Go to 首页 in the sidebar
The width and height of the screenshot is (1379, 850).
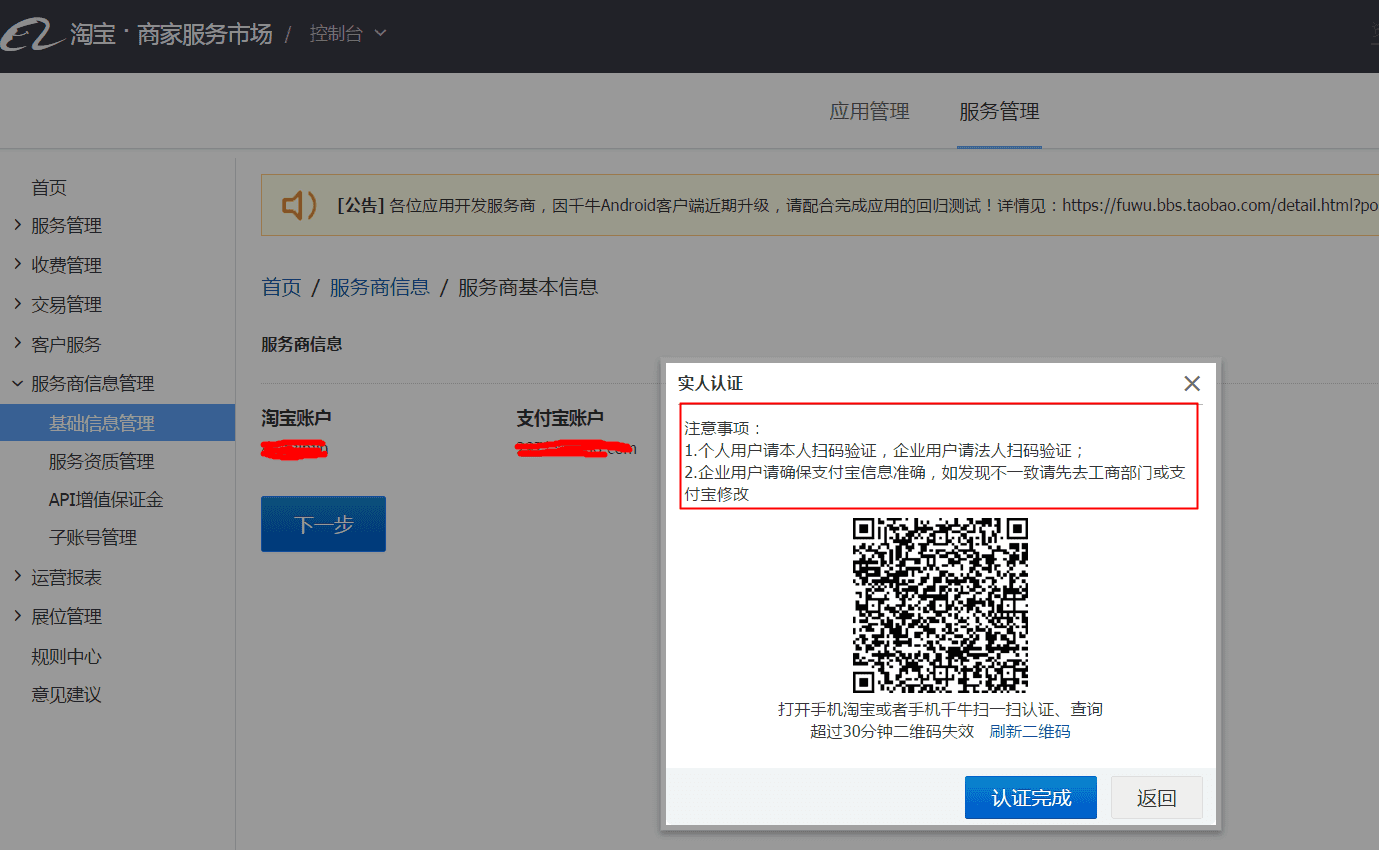point(49,188)
